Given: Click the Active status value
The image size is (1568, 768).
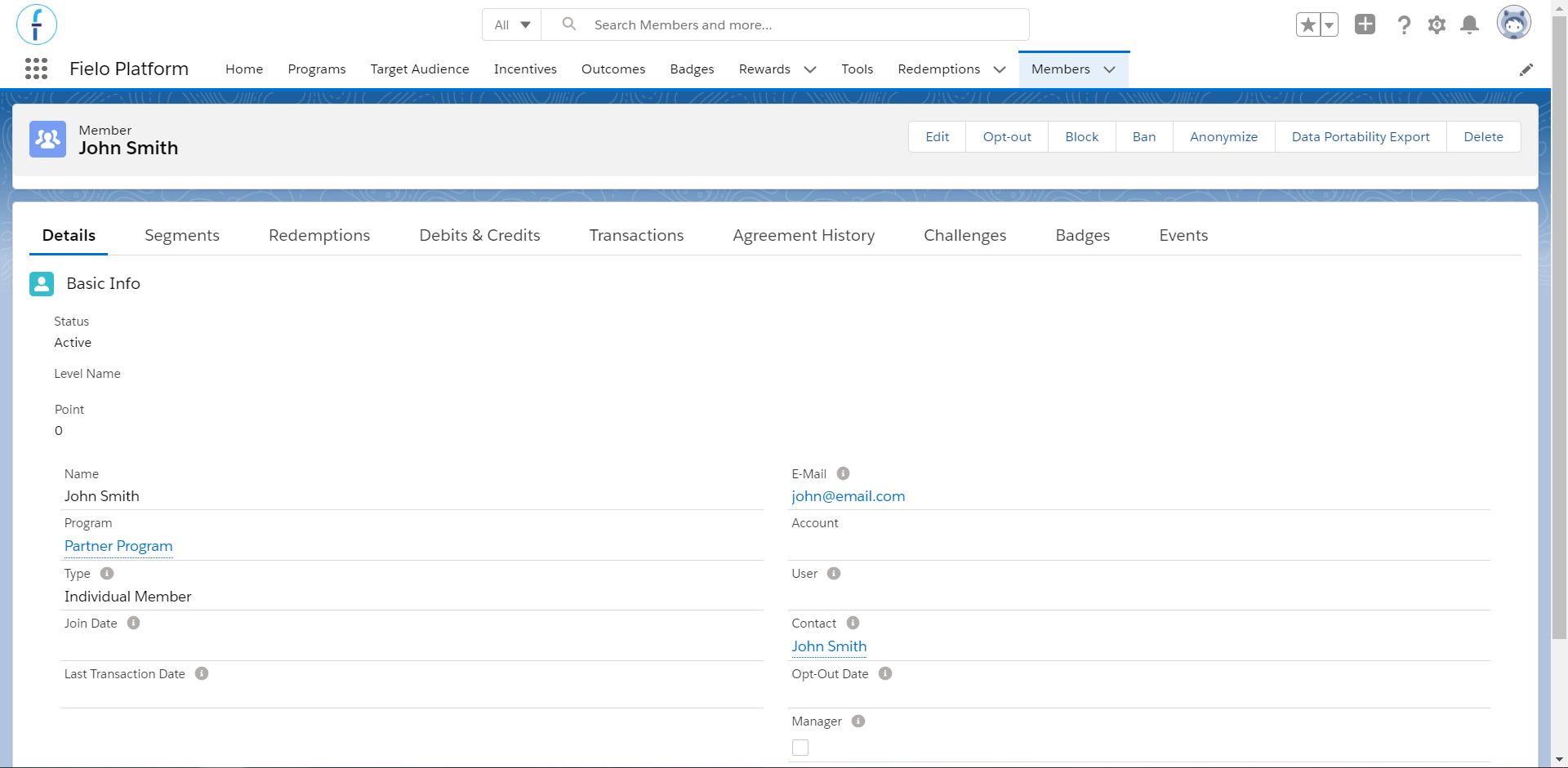Looking at the screenshot, I should [73, 343].
